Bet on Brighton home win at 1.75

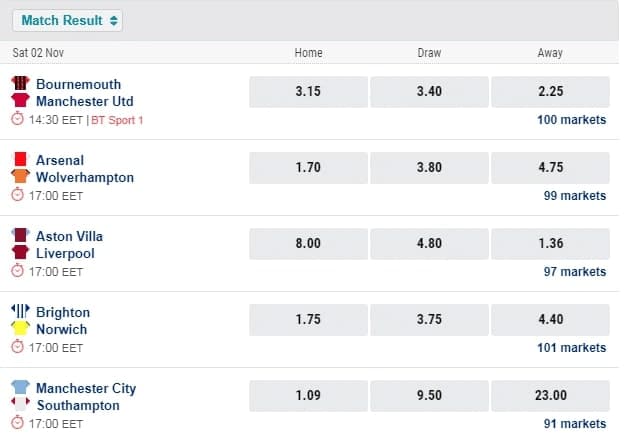[x=308, y=319]
